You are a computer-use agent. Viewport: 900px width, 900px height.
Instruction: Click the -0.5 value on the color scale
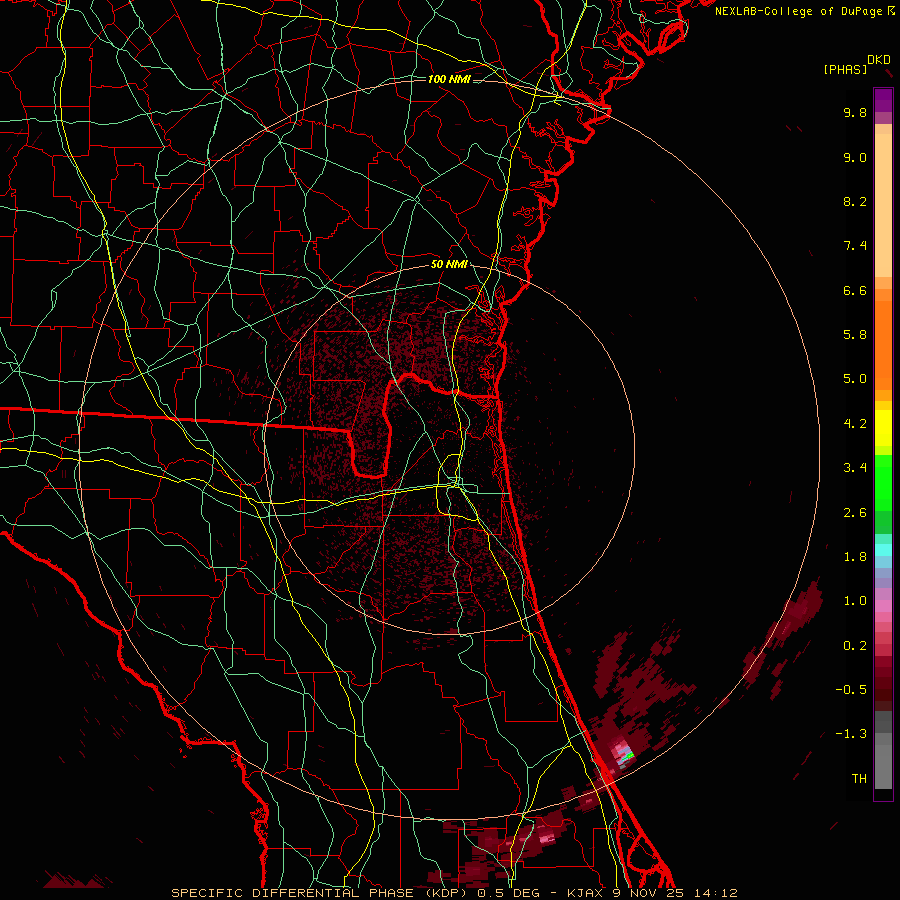click(851, 690)
